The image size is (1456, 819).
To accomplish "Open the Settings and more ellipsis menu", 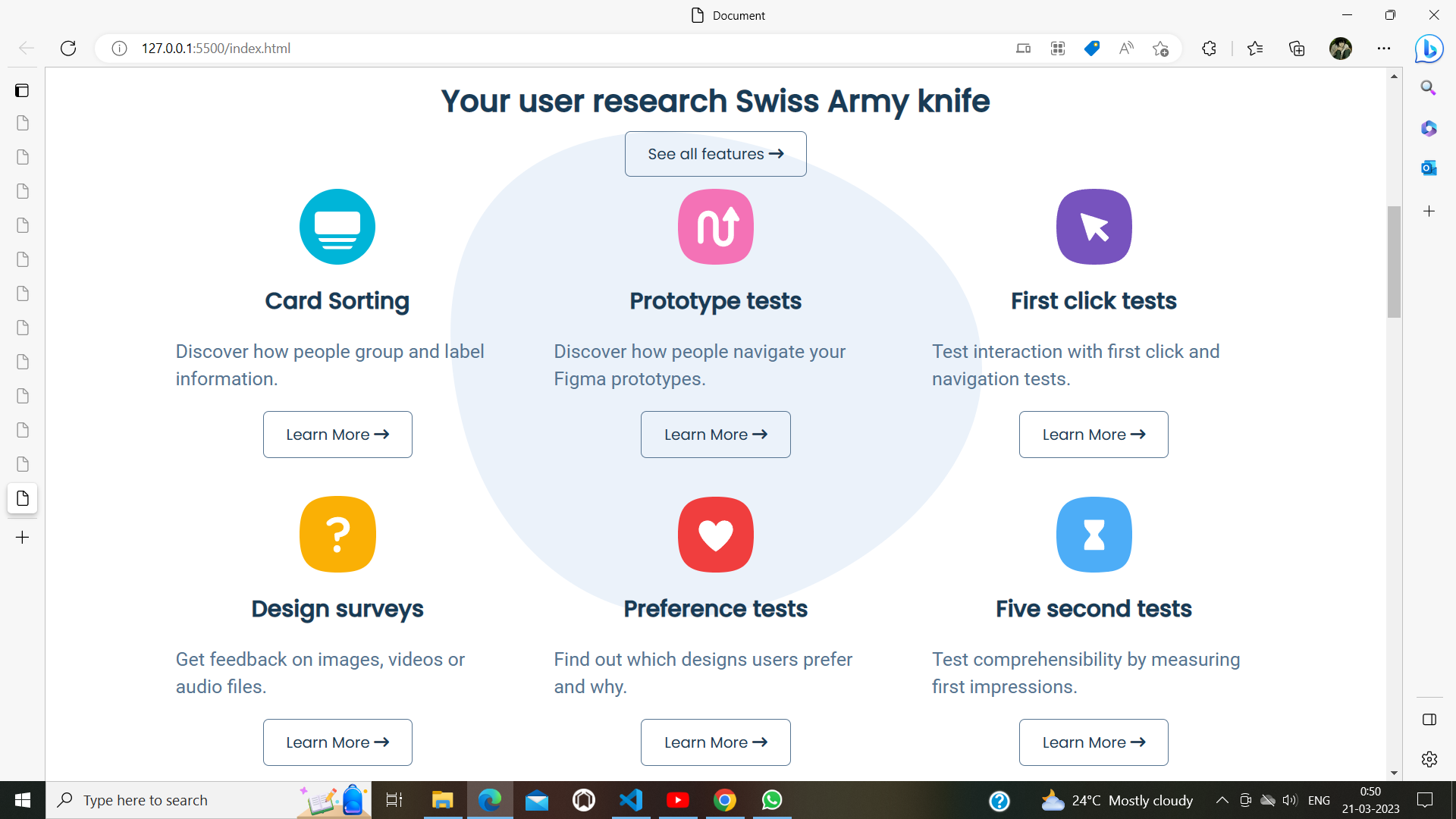I will [x=1384, y=49].
